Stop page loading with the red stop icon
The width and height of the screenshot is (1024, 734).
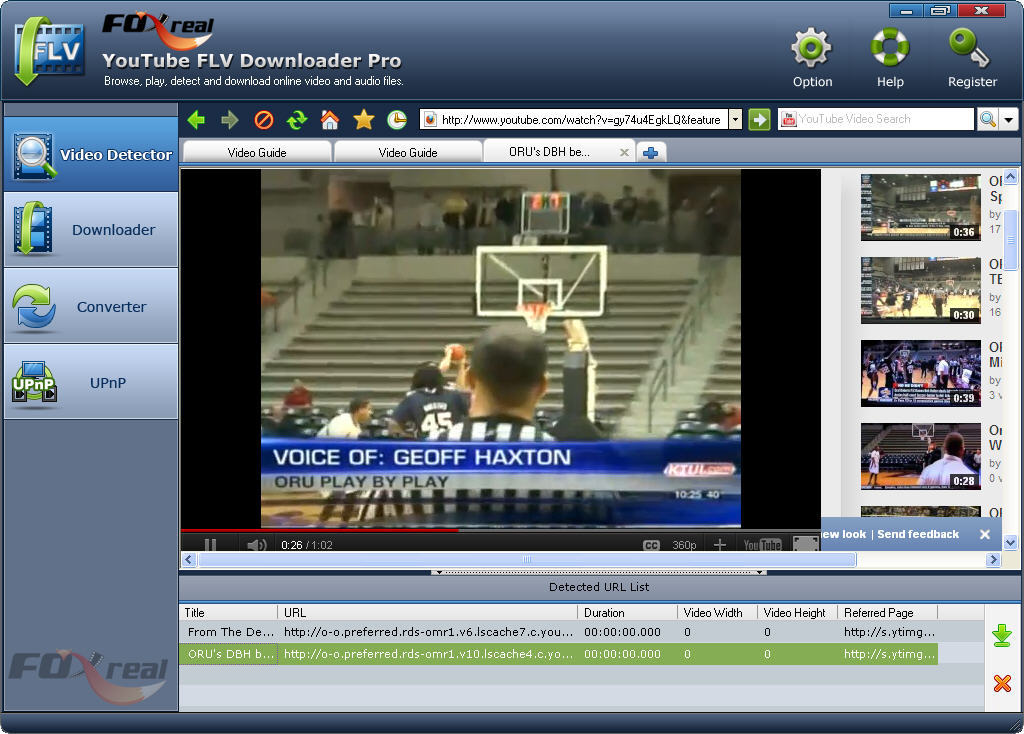click(x=264, y=120)
